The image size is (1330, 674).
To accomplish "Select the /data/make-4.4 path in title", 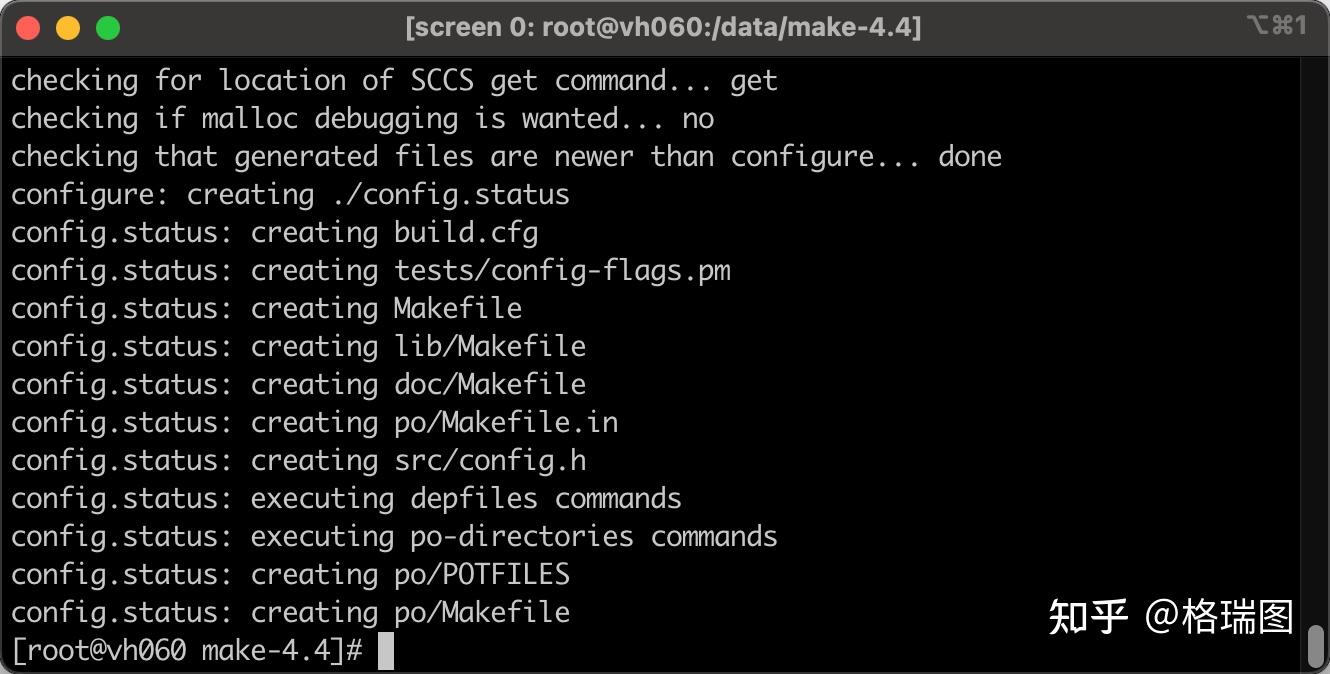I will (790, 27).
